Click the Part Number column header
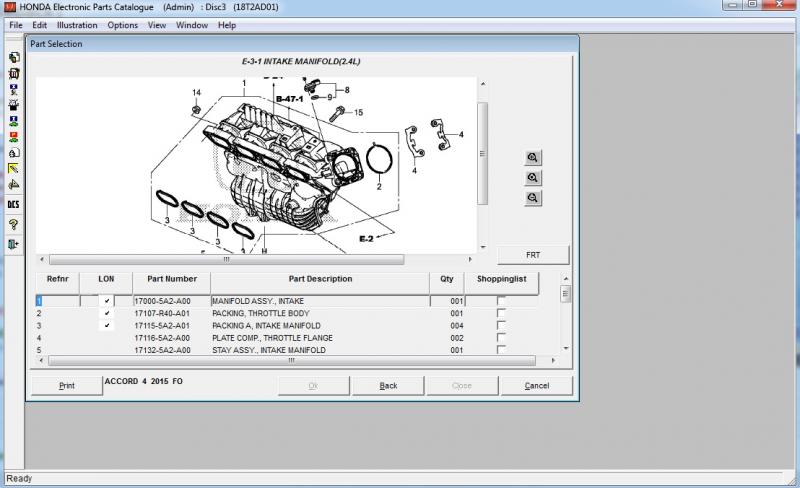Viewport: 800px width, 488px height. click(x=171, y=282)
